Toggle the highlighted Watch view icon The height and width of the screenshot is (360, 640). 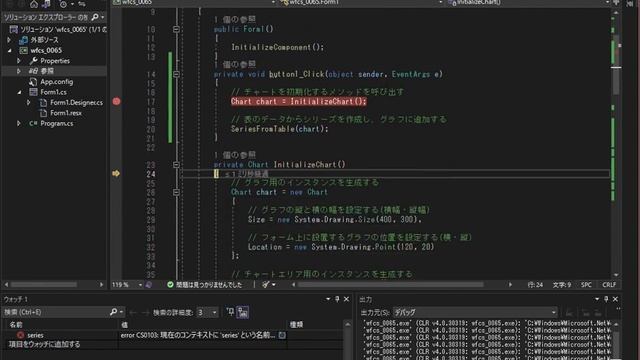coord(242,313)
